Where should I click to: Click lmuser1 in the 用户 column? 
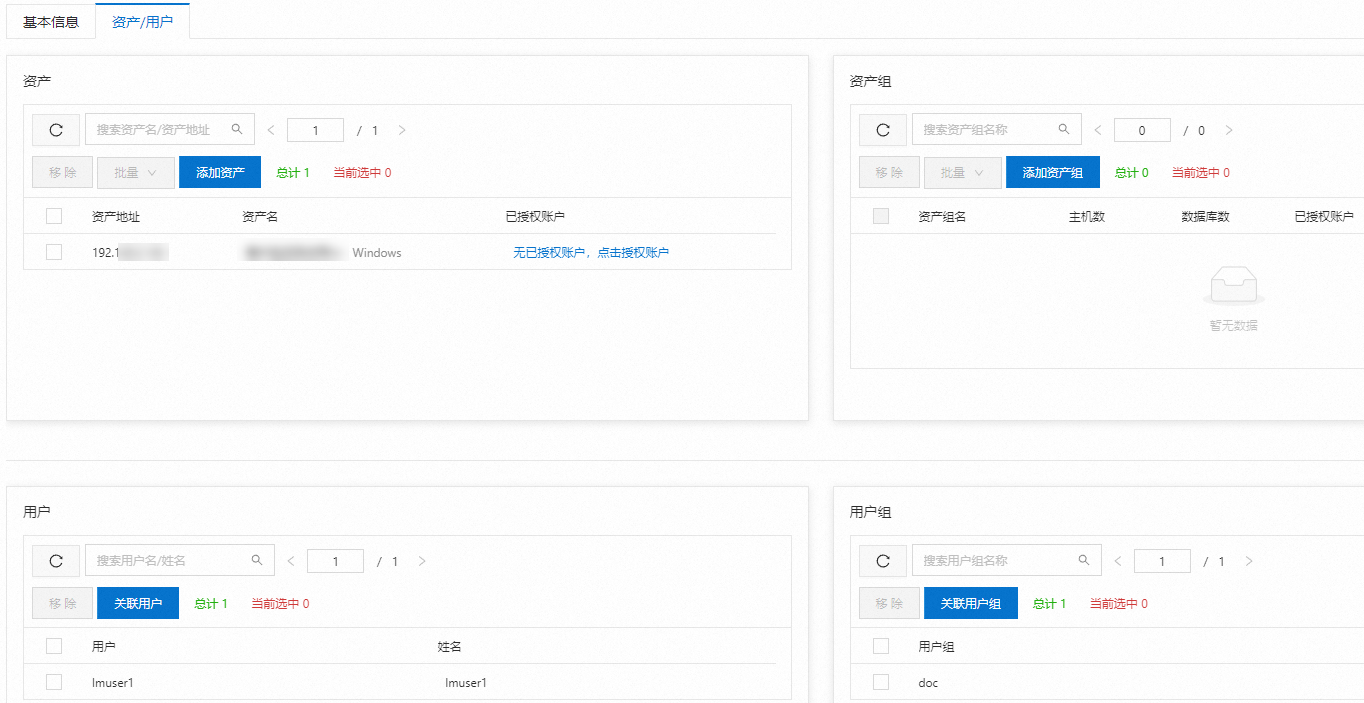tap(112, 683)
